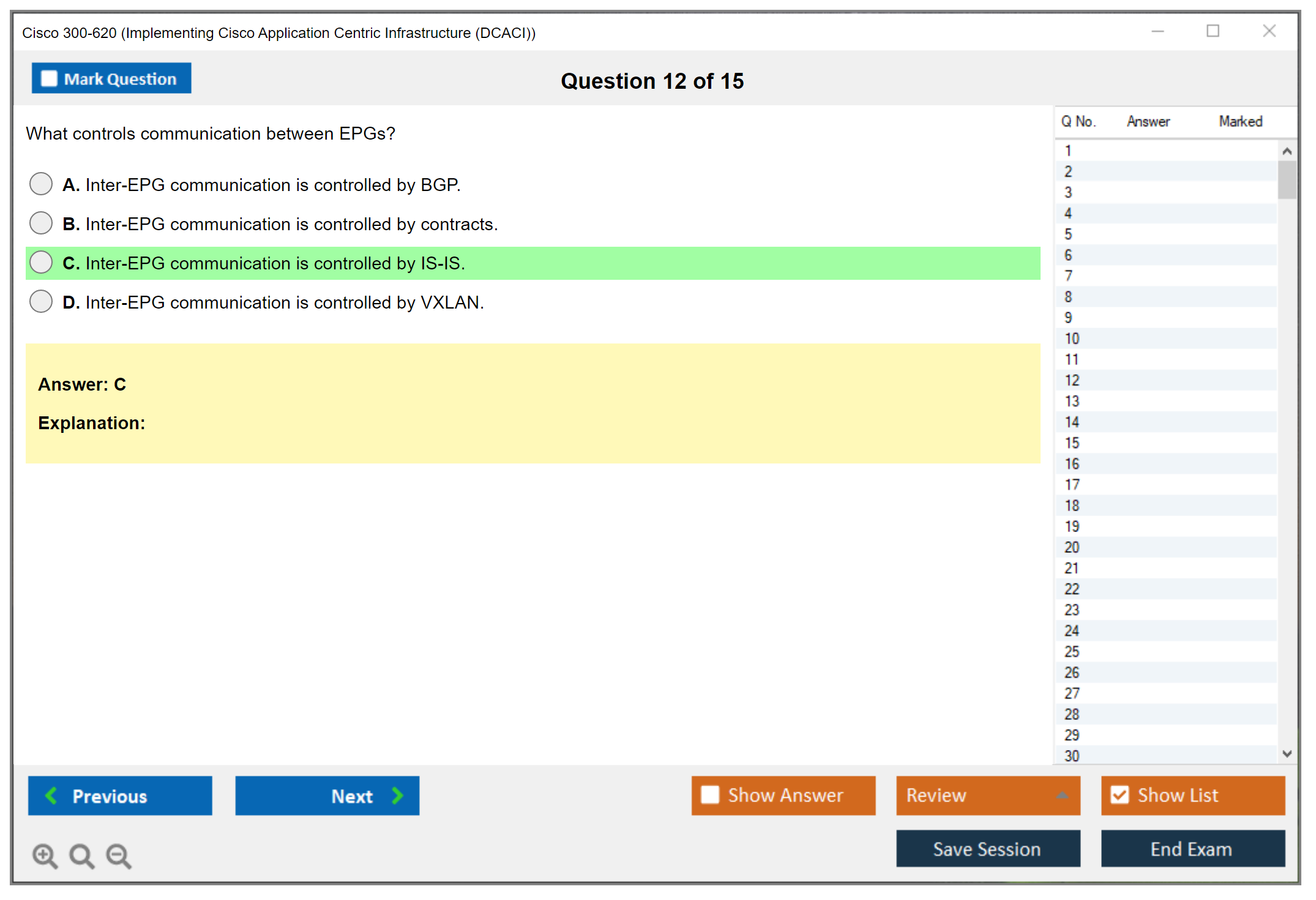This screenshot has height=900, width=1316.
Task: Click the Save Session button
Action: point(987,849)
